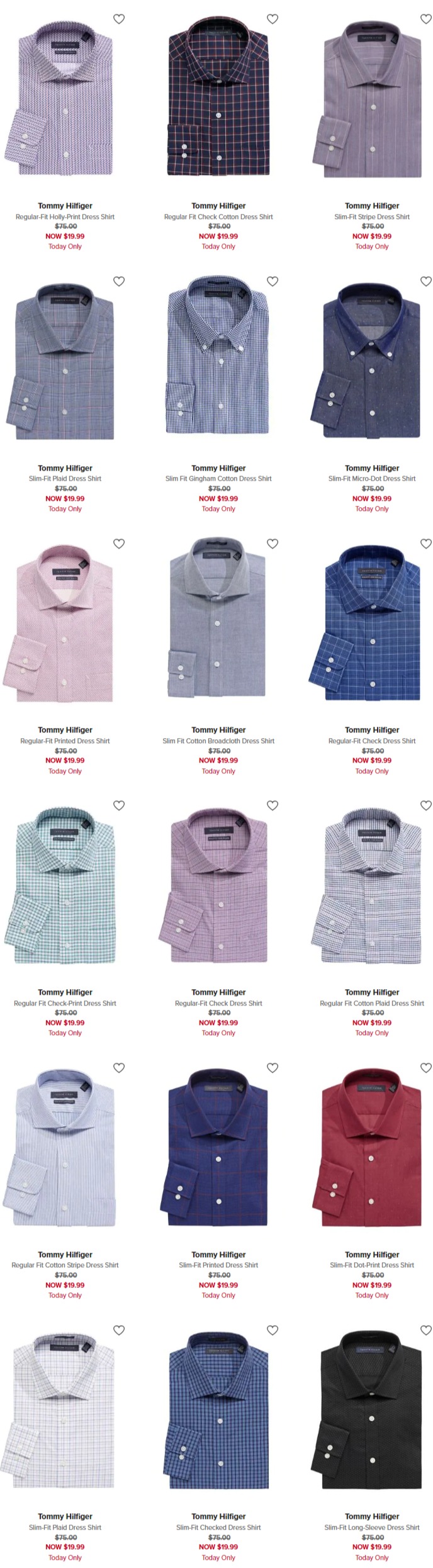Open Regular-Fit Check Dress Shirt link under purple shirt
The image size is (433, 1568).
point(218,1003)
